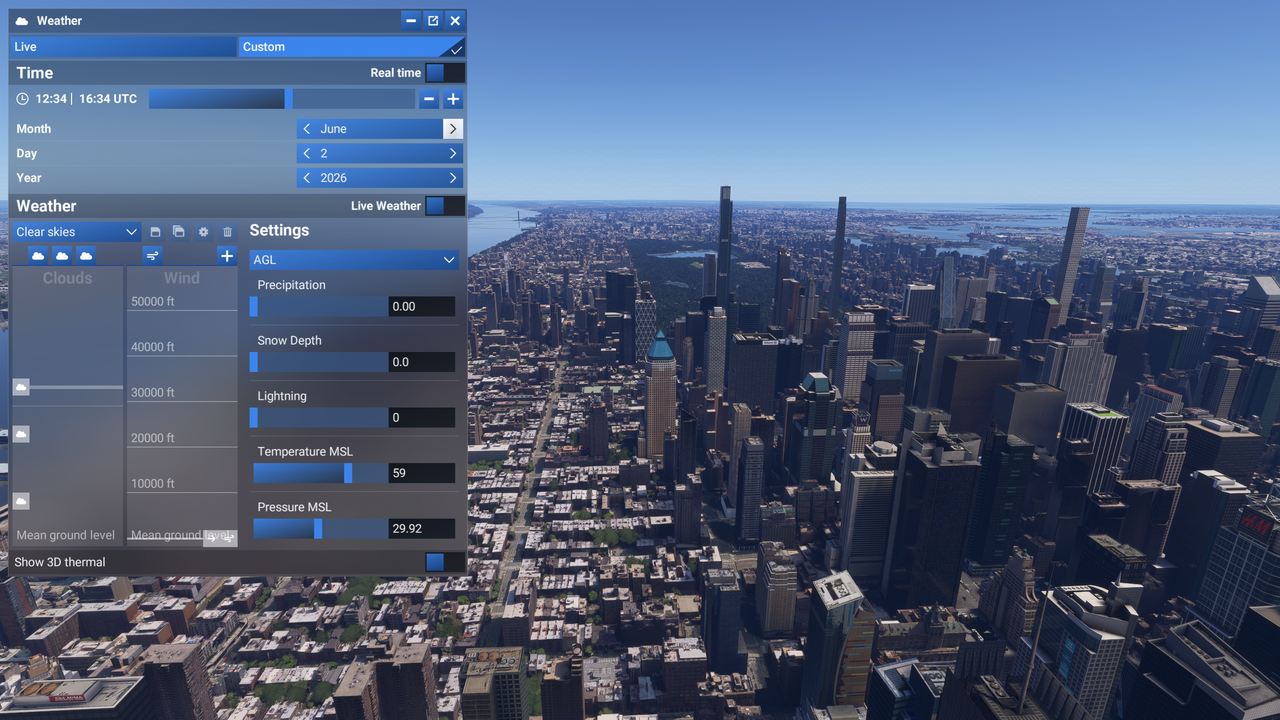Increase the Year from 2026
The image size is (1280, 720).
coord(453,178)
